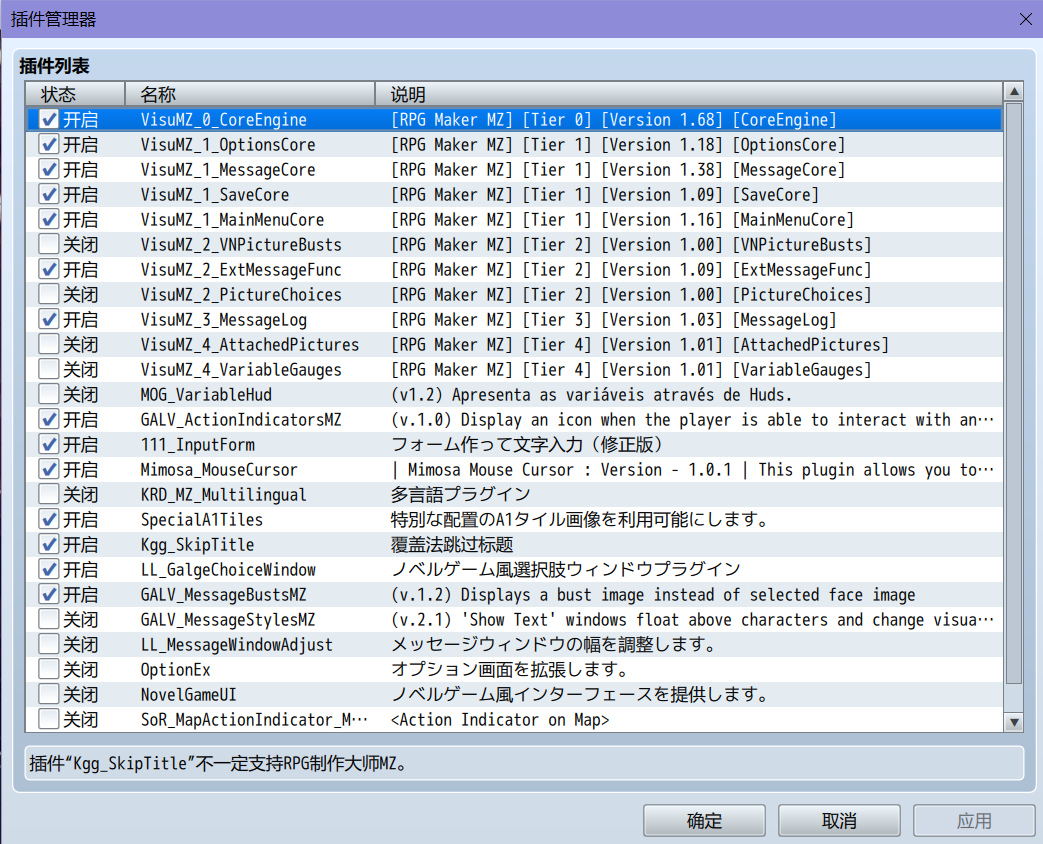The height and width of the screenshot is (844, 1043).
Task: Click the 'フォーム作って文字入力（修正版）' description
Action: point(526,445)
